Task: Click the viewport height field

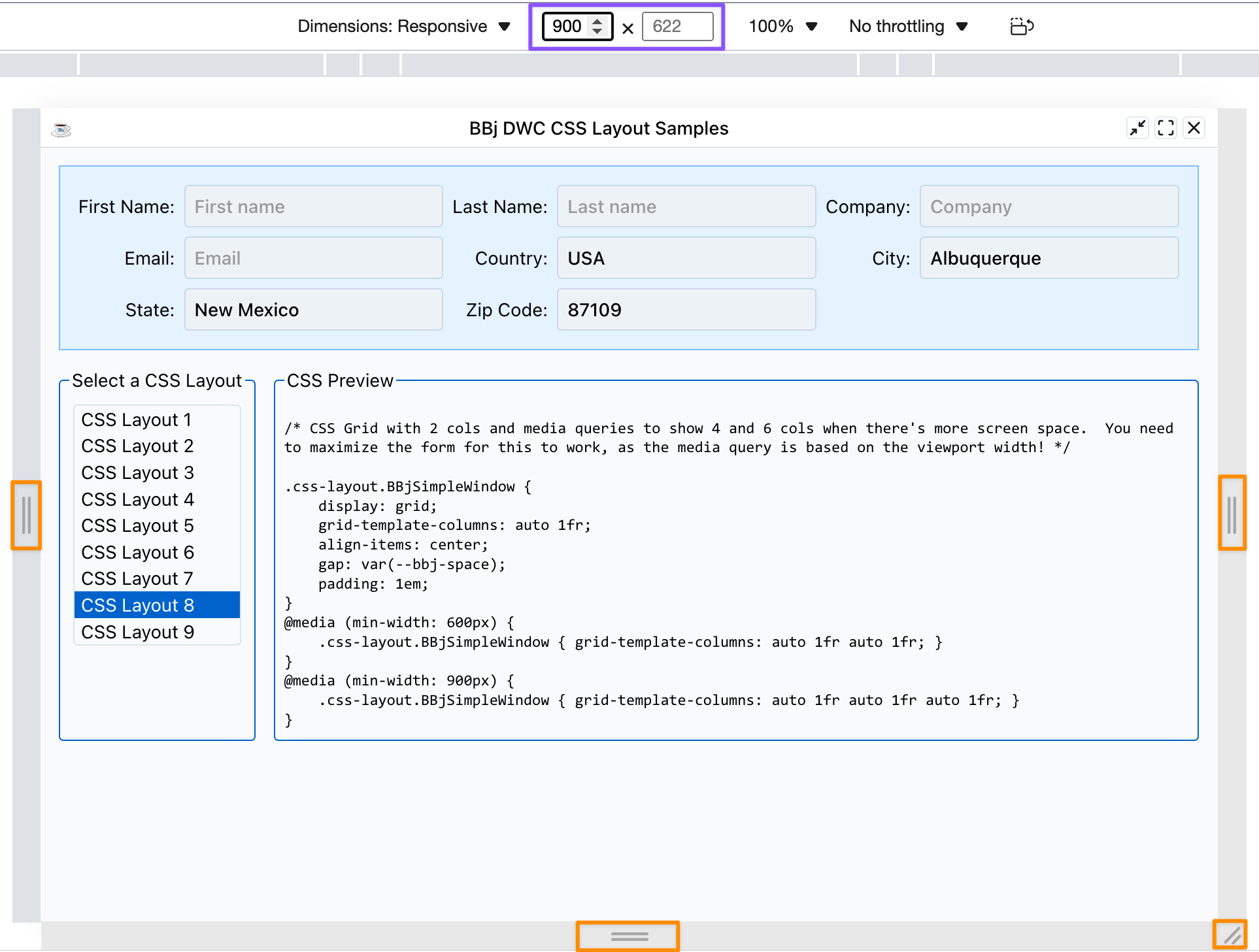Action: pyautogui.click(x=677, y=27)
